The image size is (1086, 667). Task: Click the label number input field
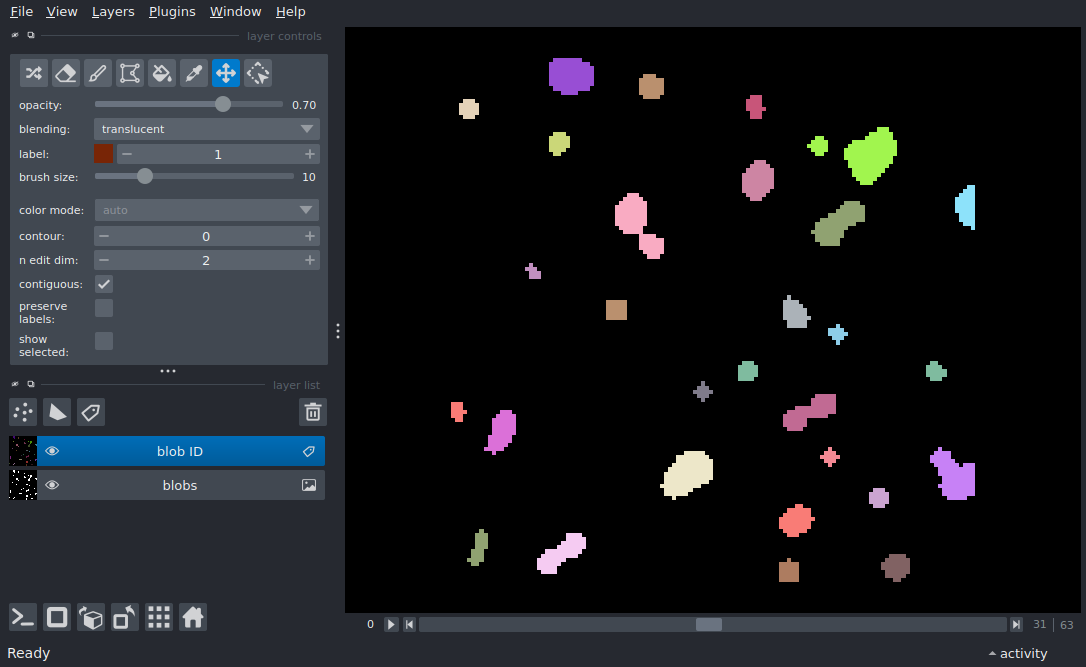[x=218, y=154]
